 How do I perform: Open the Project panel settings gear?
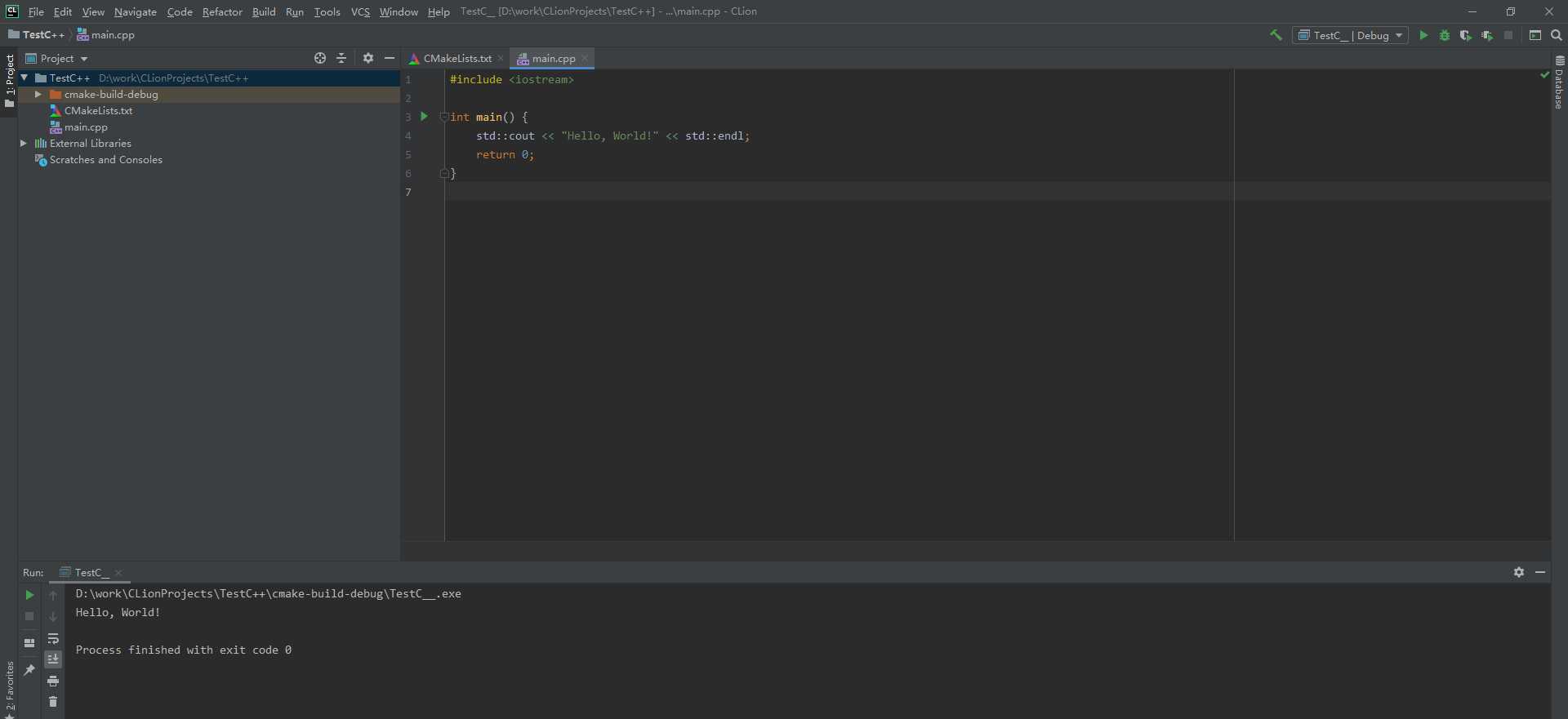(368, 58)
